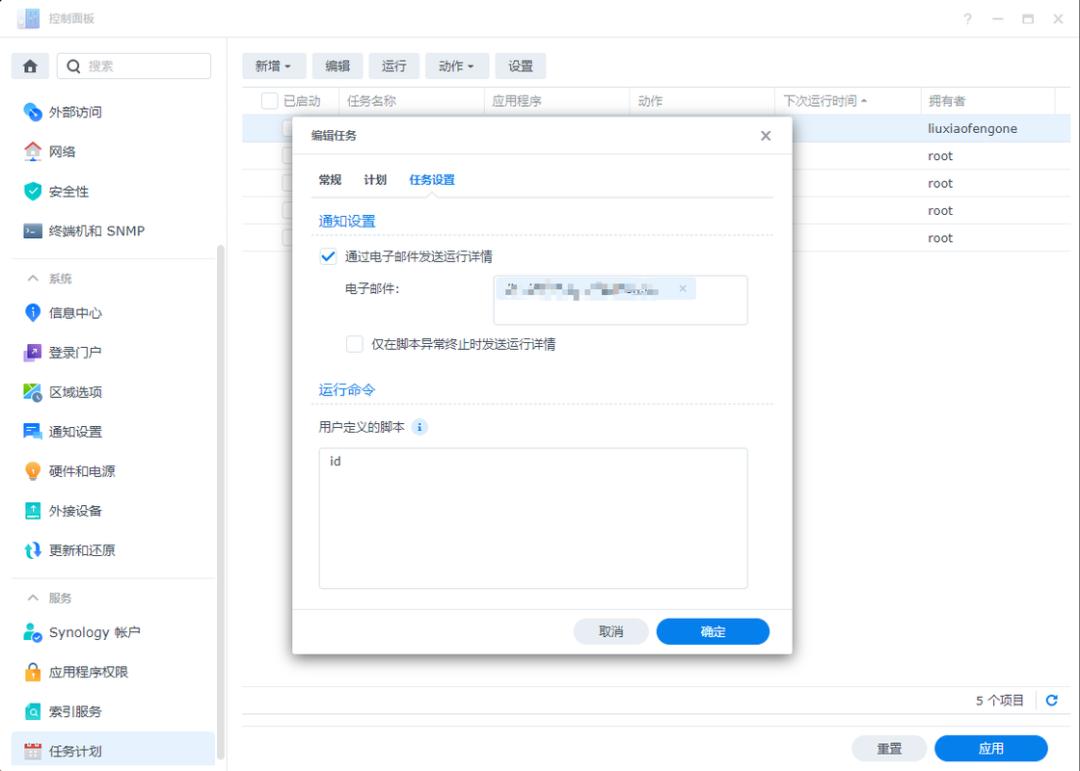Click the search magnifier icon
This screenshot has height=771, width=1080.
click(x=74, y=66)
